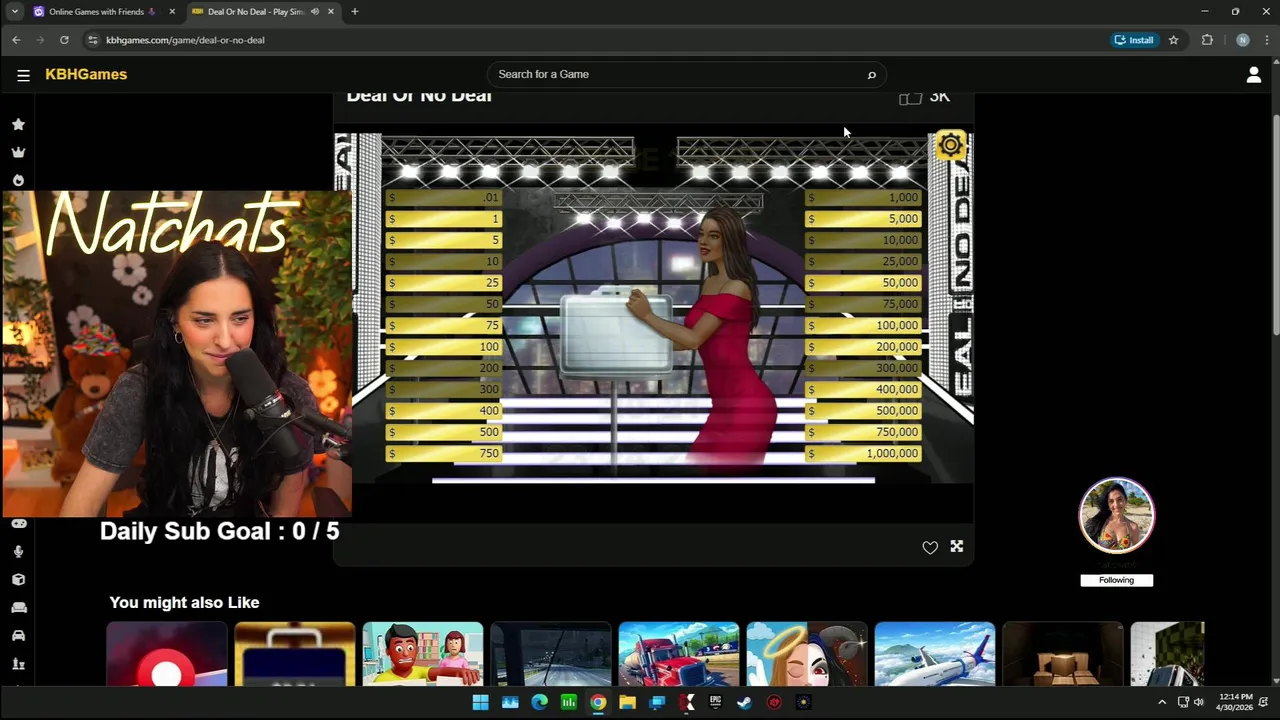The height and width of the screenshot is (720, 1280).
Task: Open Steam from taskbar
Action: (x=744, y=703)
